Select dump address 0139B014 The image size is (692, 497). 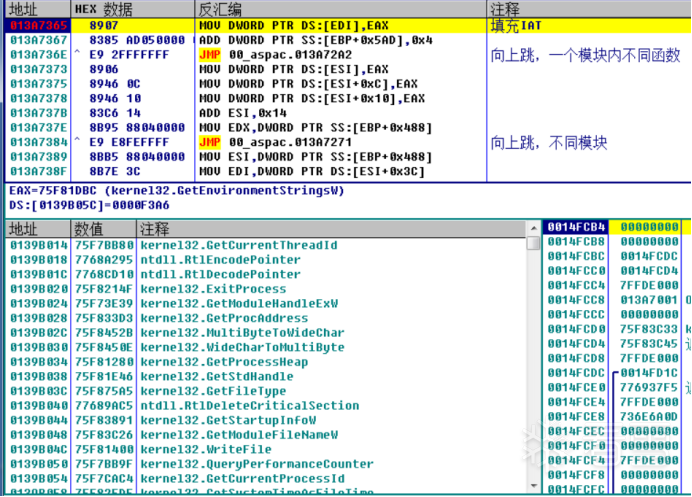[38, 245]
